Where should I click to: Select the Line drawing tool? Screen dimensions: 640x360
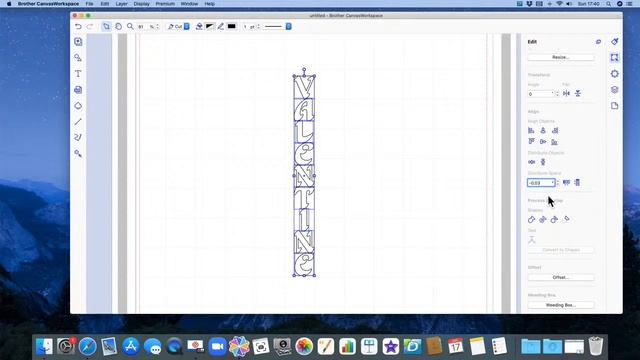78,122
